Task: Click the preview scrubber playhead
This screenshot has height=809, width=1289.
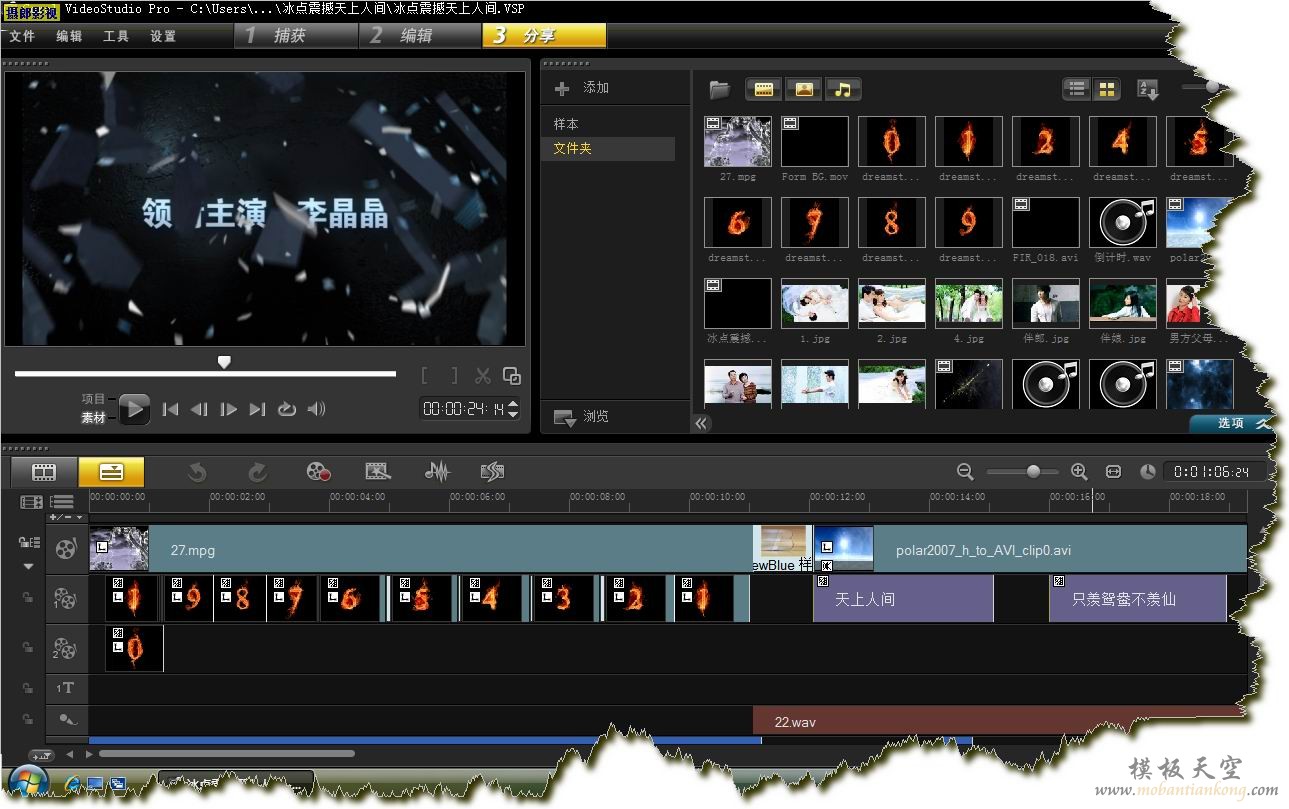Action: 224,362
